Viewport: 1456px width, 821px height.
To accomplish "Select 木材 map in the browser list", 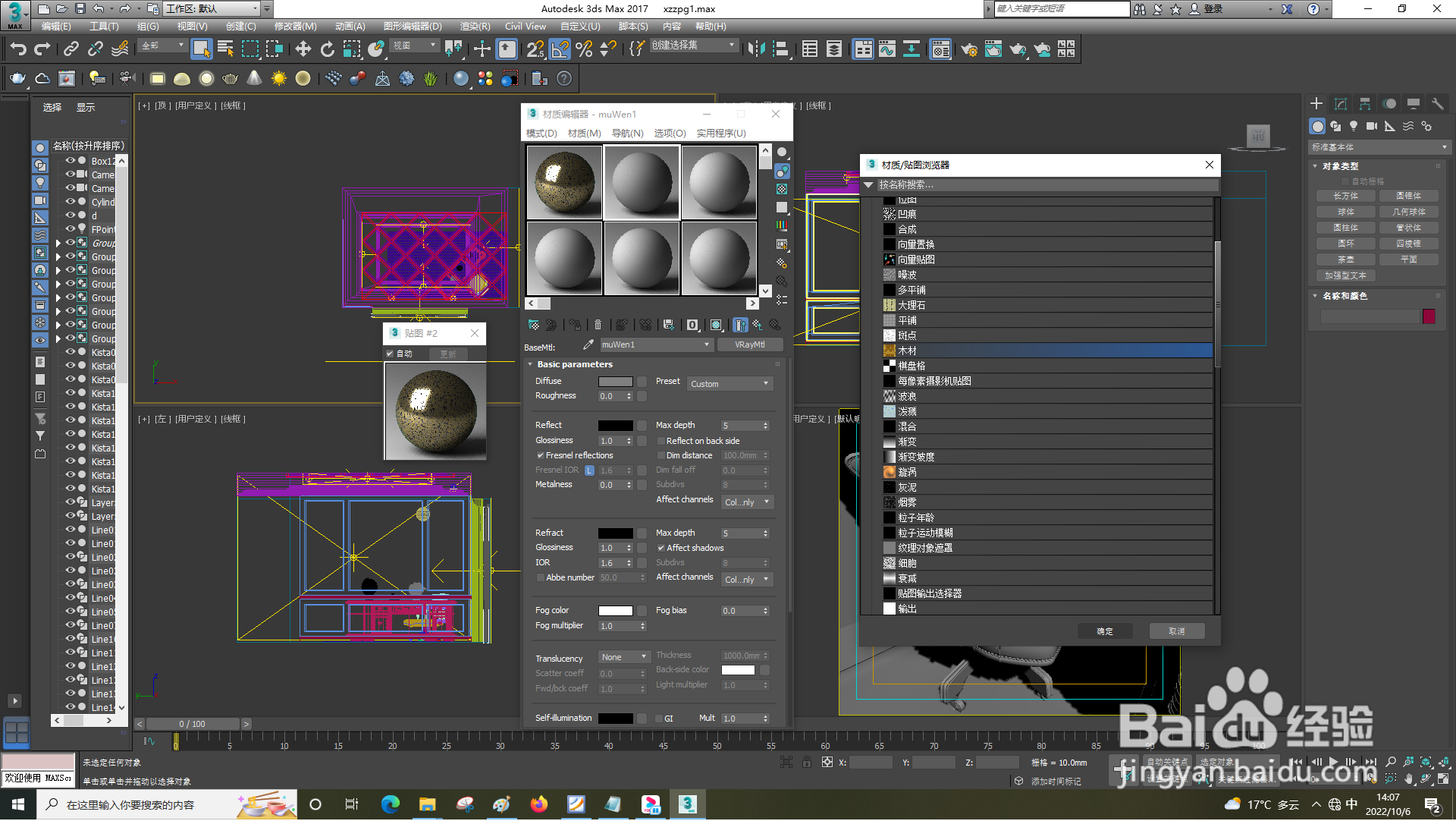I will click(x=1047, y=351).
